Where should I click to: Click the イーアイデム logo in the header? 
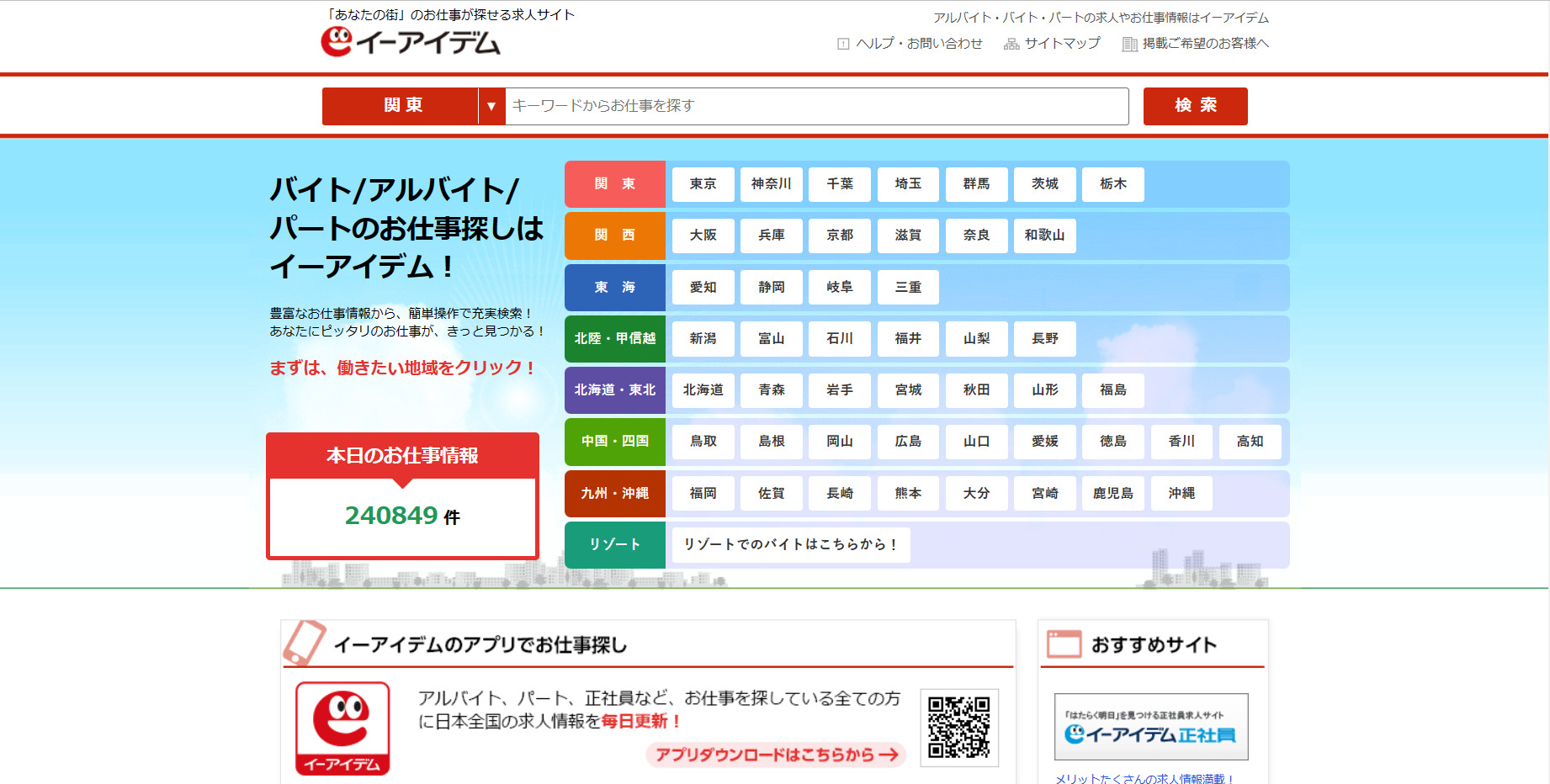pos(411,41)
